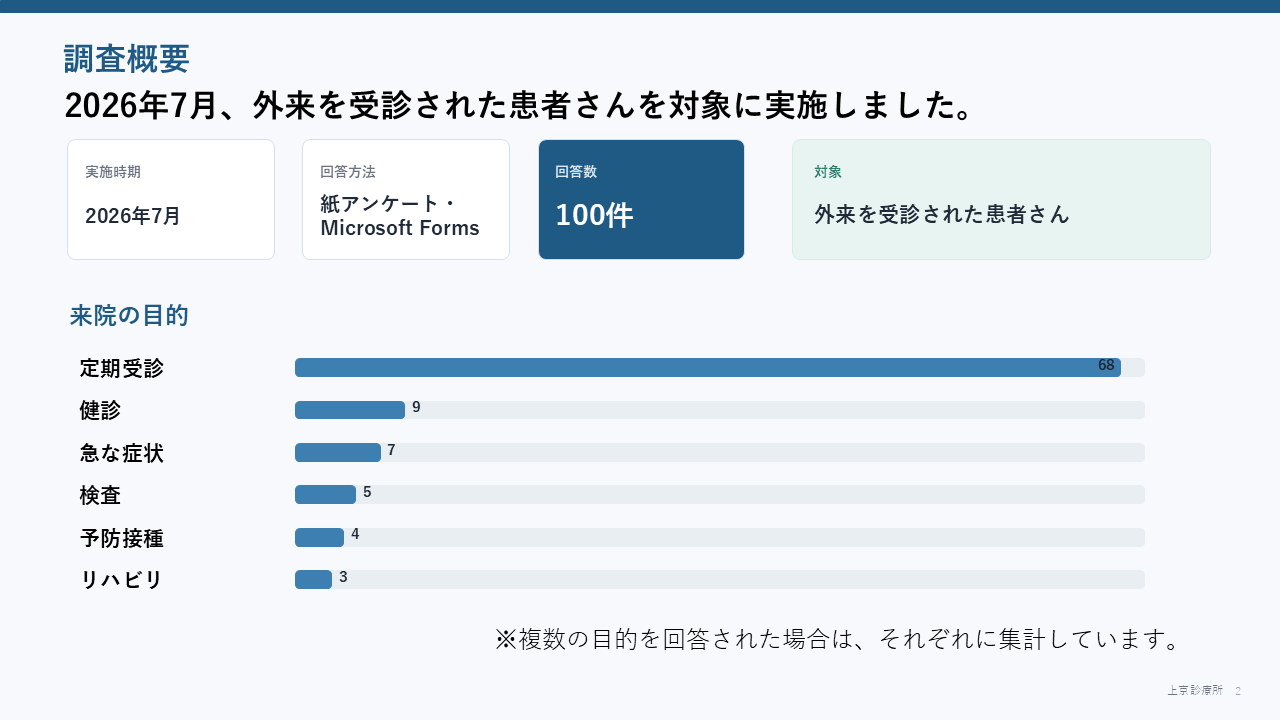Viewport: 1280px width, 720px height.
Task: Click the 実施時期 card
Action: [x=171, y=200]
